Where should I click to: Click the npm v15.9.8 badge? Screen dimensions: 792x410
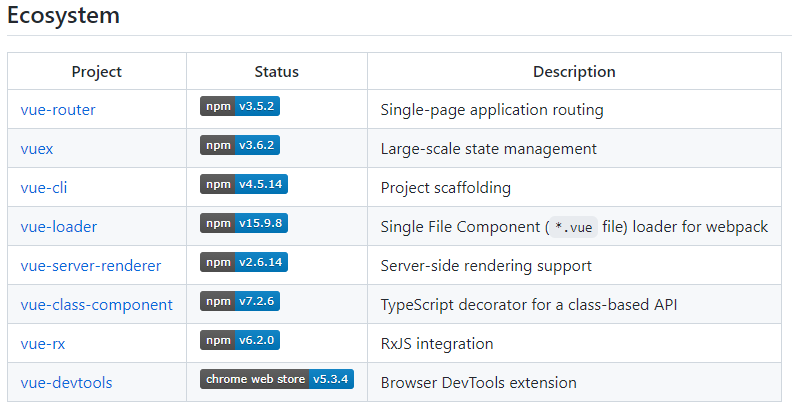coord(243,224)
